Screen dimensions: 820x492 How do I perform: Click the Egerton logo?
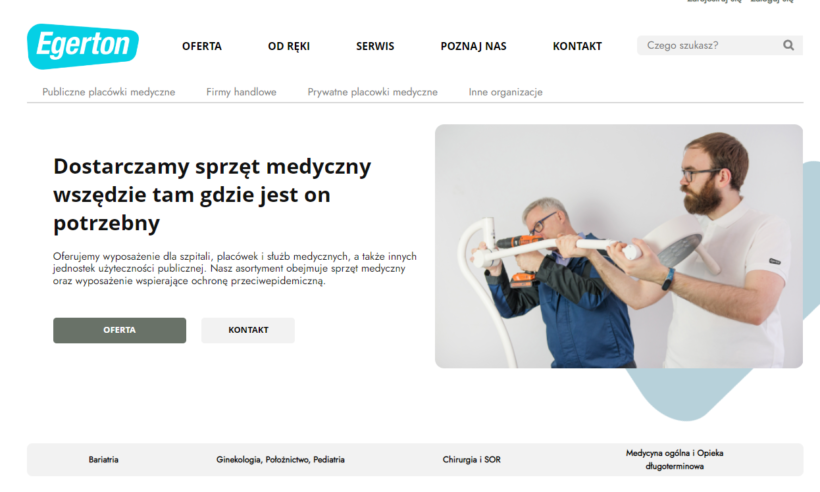pyautogui.click(x=83, y=46)
